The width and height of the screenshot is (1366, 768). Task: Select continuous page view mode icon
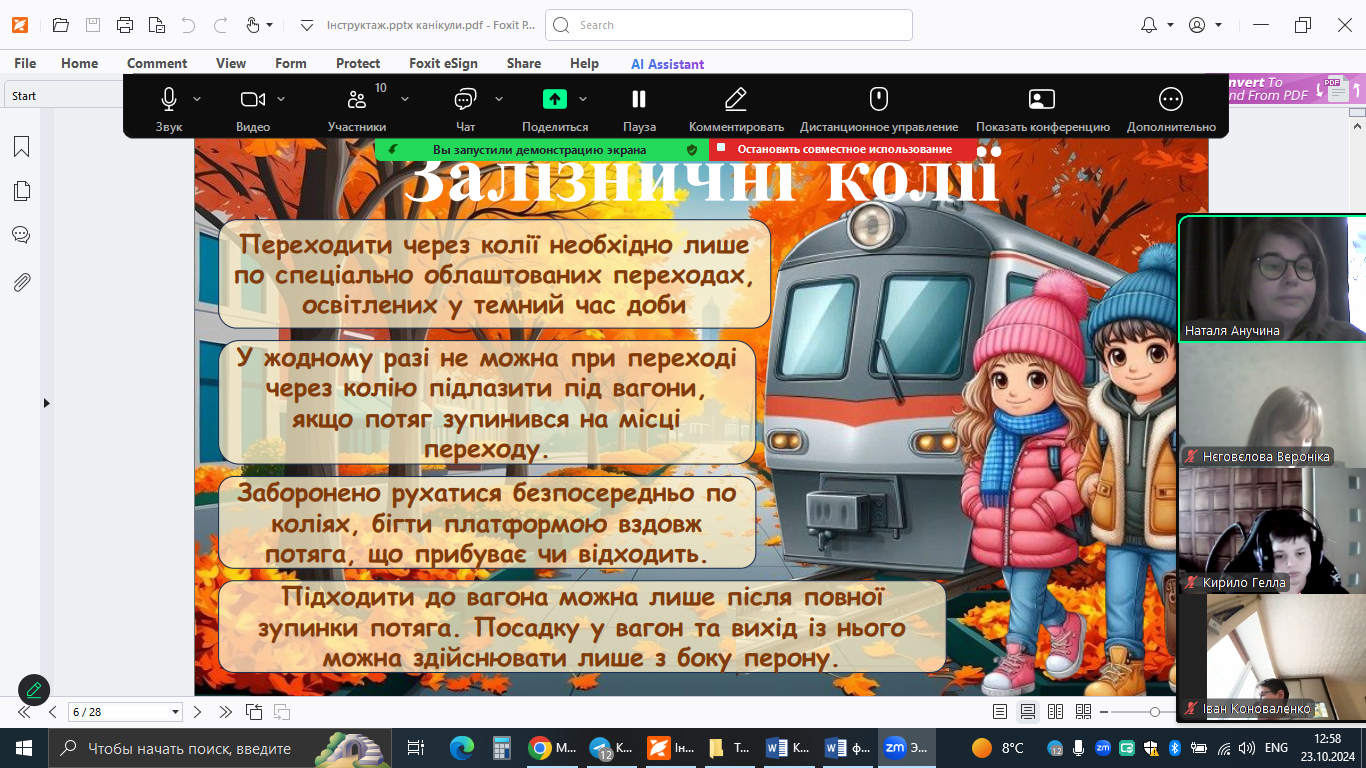click(1028, 712)
